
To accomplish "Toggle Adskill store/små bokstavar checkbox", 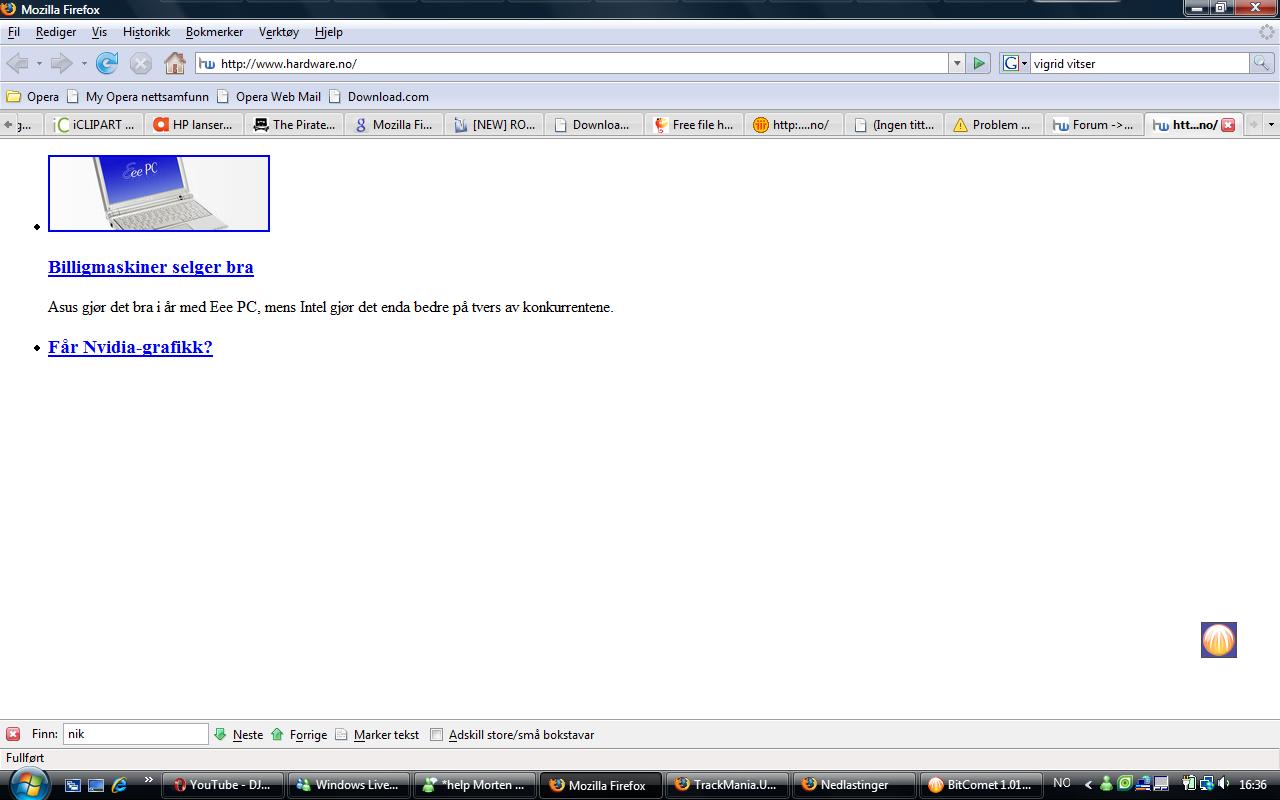I will [436, 734].
